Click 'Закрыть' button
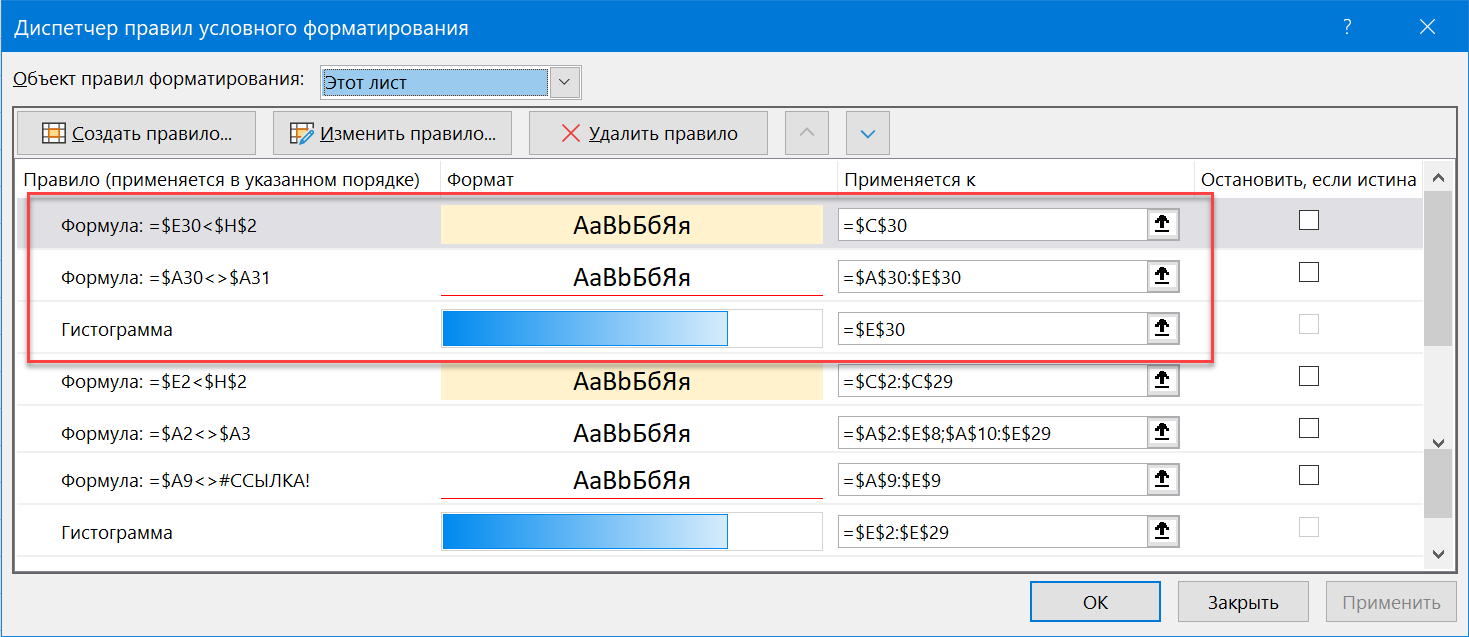Image resolution: width=1469 pixels, height=637 pixels. point(1243,602)
